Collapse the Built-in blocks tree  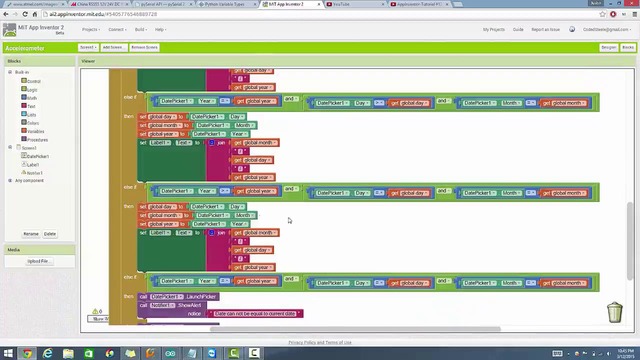pyautogui.click(x=10, y=72)
